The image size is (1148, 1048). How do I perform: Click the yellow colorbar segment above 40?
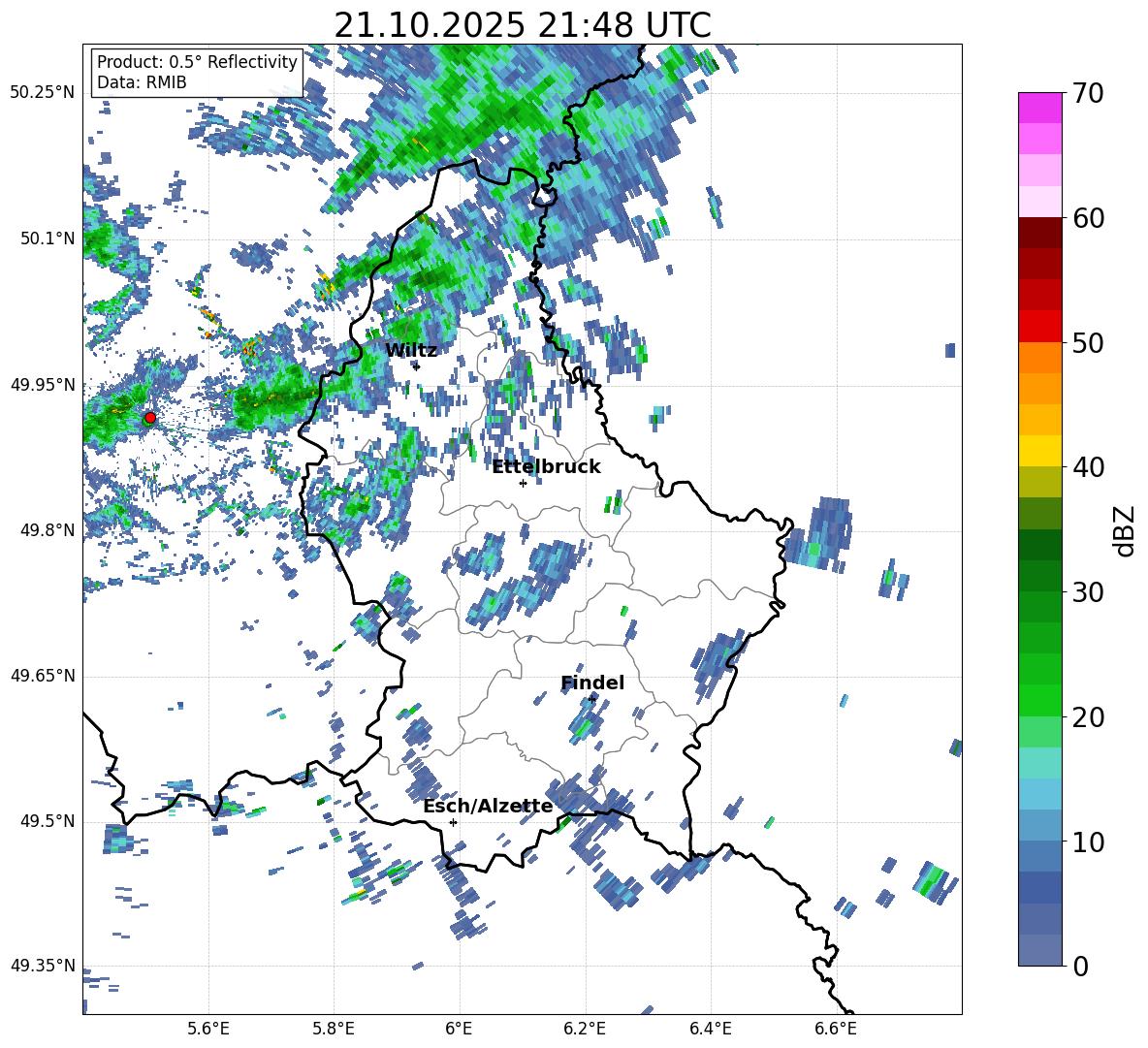pos(1039,451)
